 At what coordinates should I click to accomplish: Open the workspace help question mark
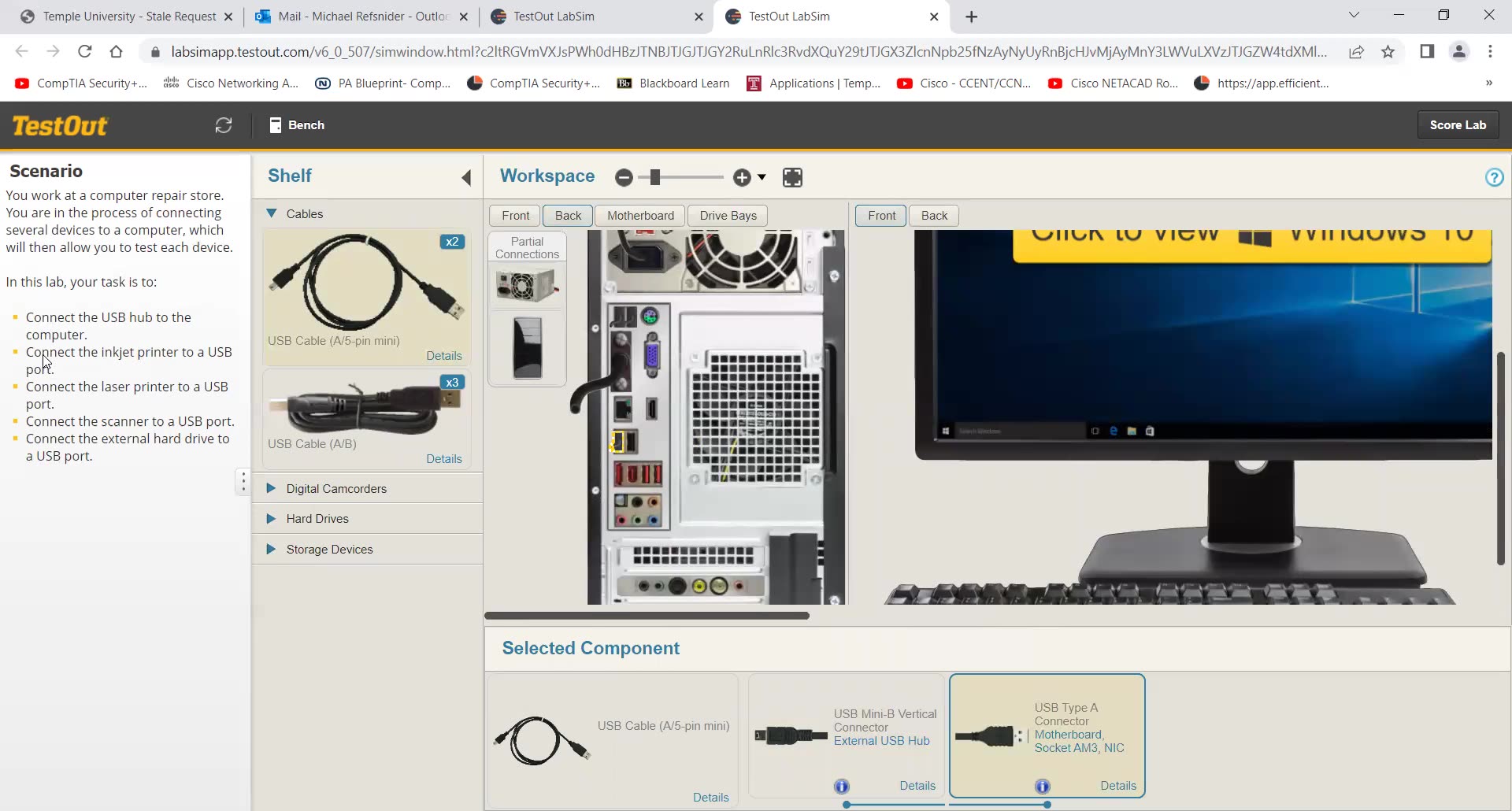1494,177
